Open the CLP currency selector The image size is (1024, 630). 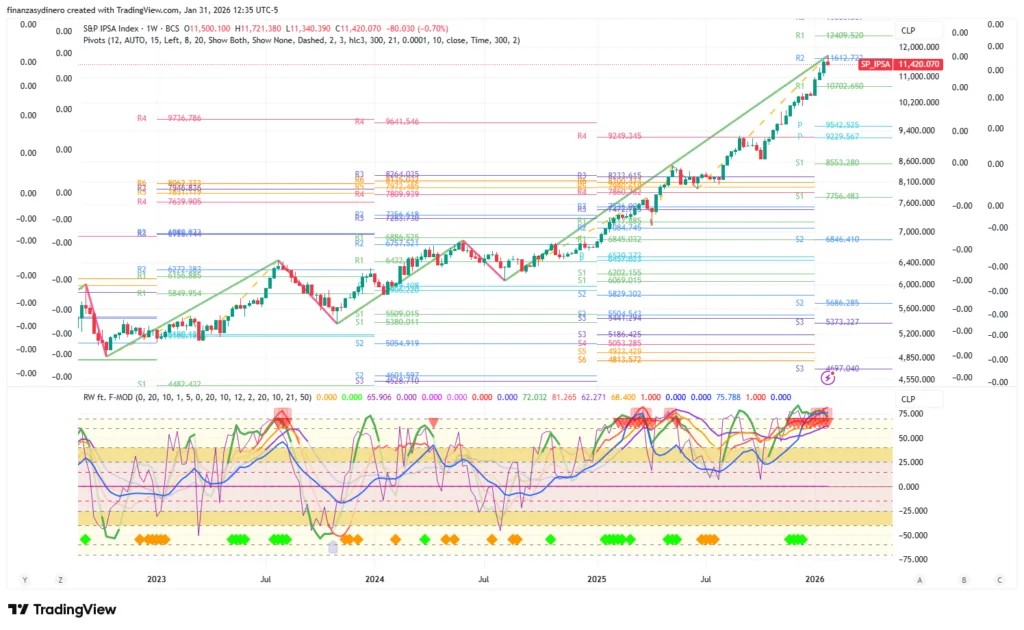pos(908,31)
